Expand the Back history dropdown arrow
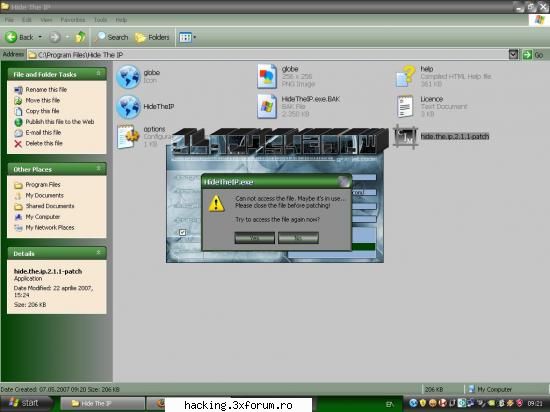Image resolution: width=550 pixels, height=412 pixels. (40, 37)
